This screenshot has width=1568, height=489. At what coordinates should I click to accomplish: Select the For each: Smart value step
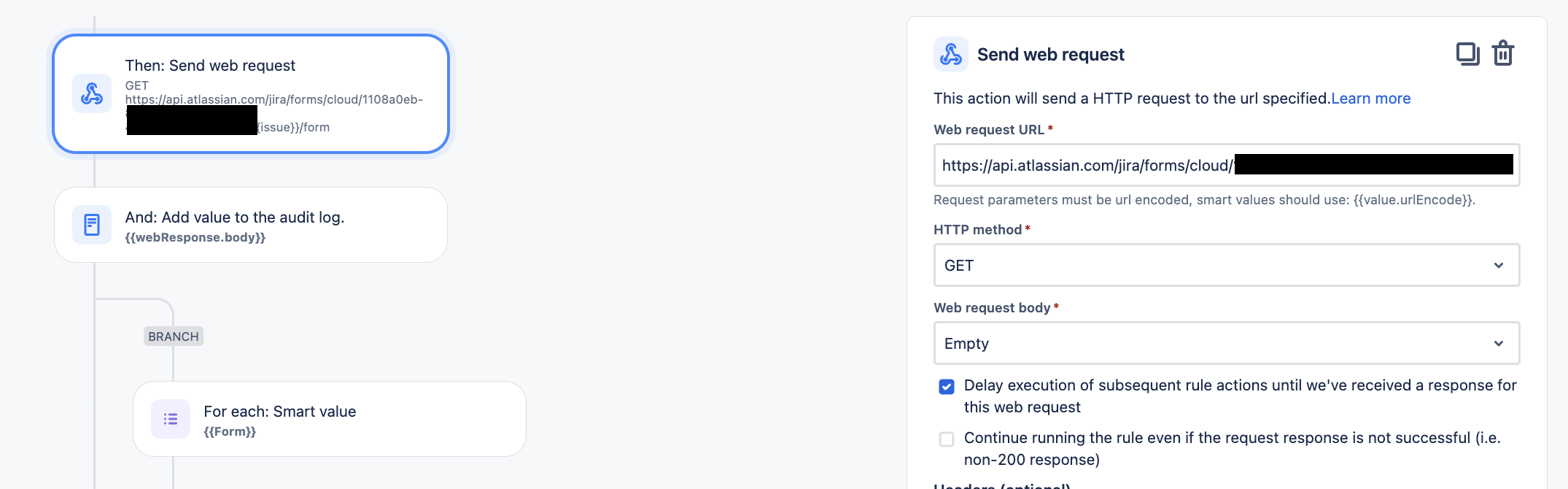point(330,419)
